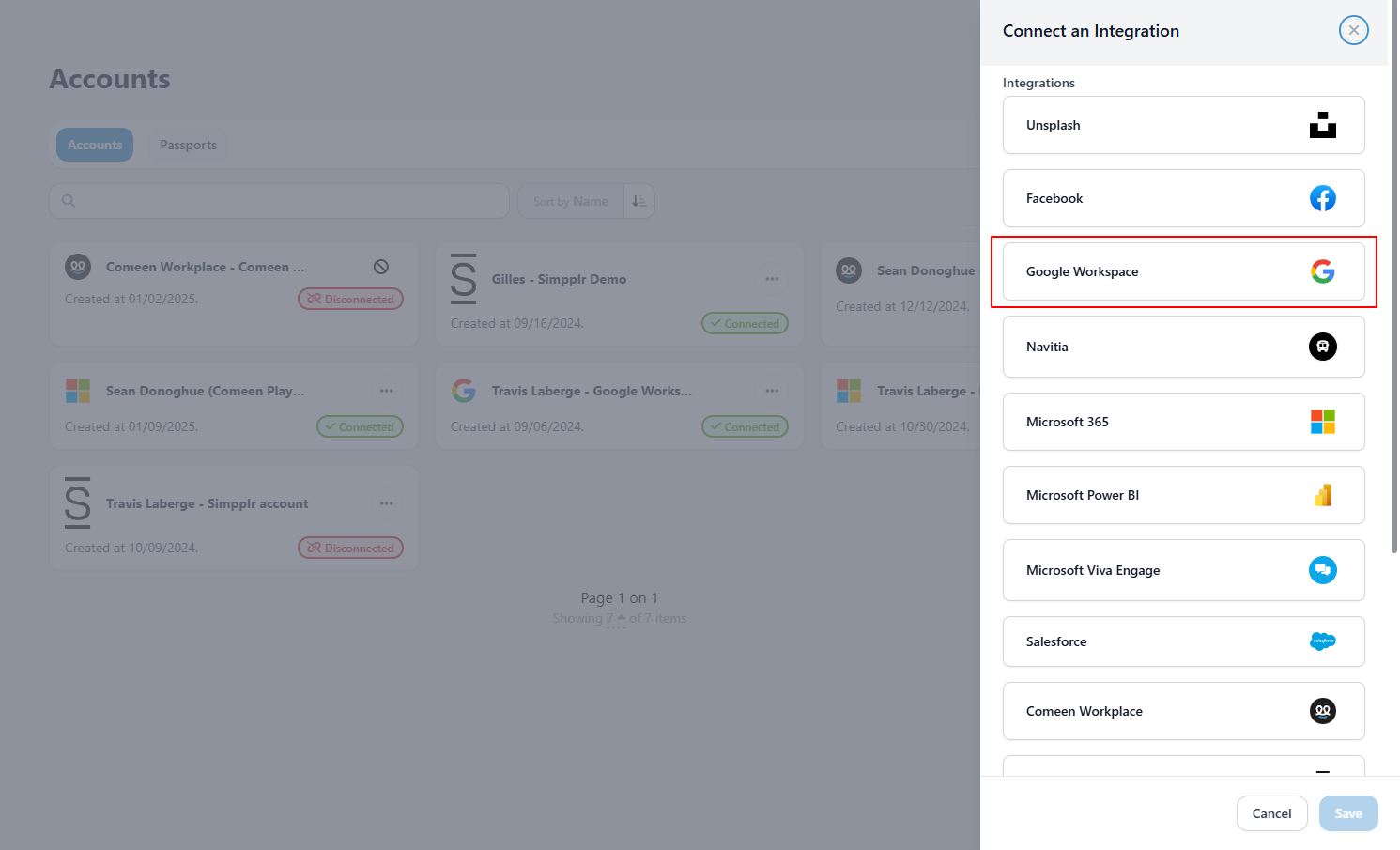Click the 'Created at 09/06/2024.' text
Image resolution: width=1400 pixels, height=850 pixels.
coord(516,426)
